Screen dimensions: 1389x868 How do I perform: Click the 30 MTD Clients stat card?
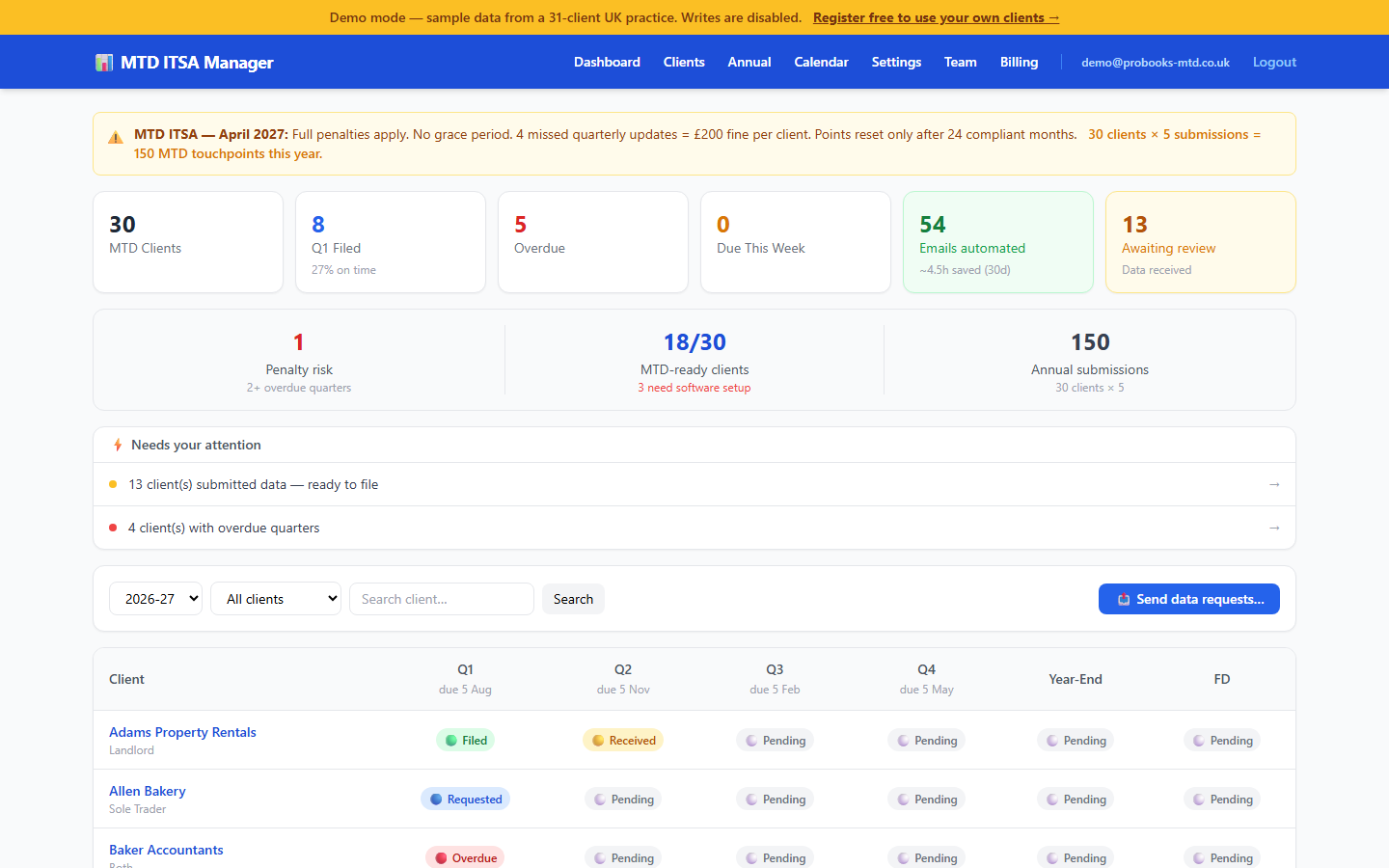pyautogui.click(x=188, y=242)
